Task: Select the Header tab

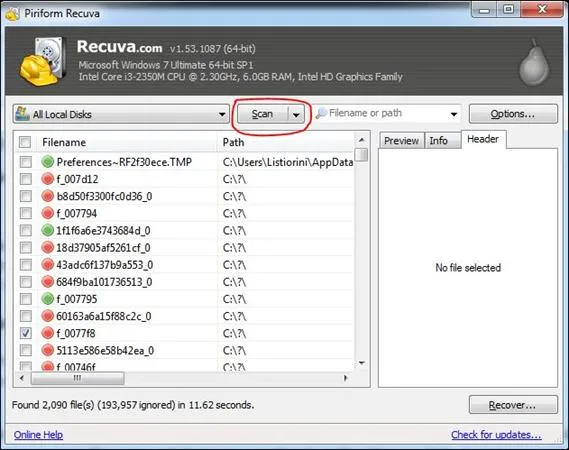Action: tap(483, 139)
